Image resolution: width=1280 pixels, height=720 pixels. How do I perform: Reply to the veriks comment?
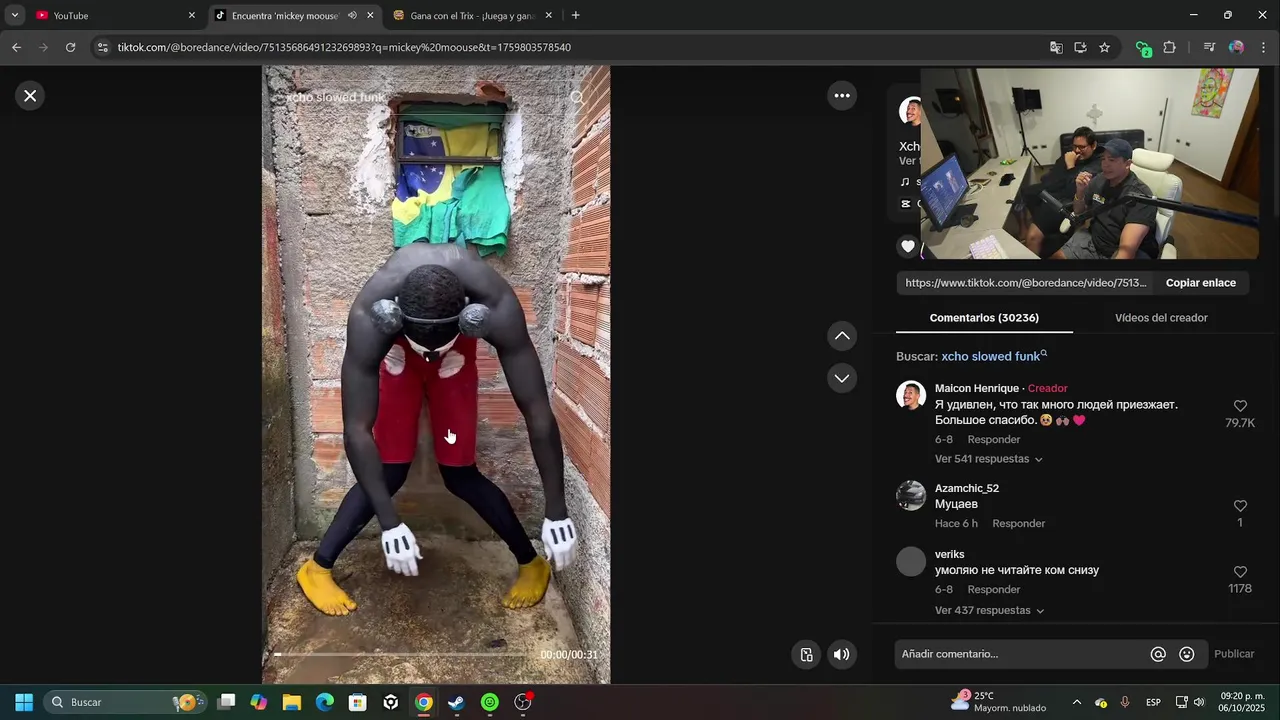pos(993,590)
